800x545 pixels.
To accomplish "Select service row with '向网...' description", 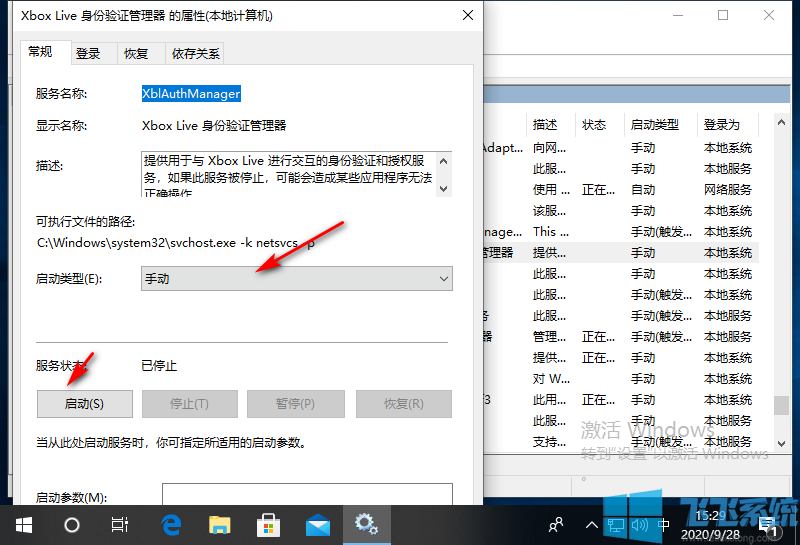I will click(x=621, y=148).
